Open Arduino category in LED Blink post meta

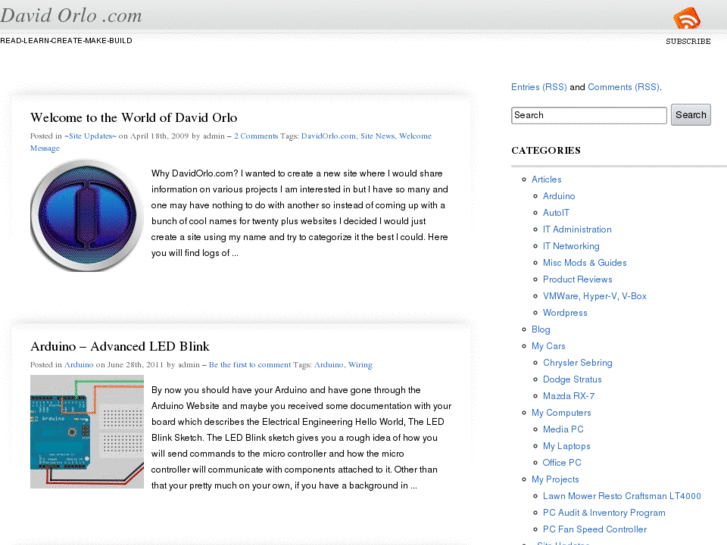pos(79,365)
